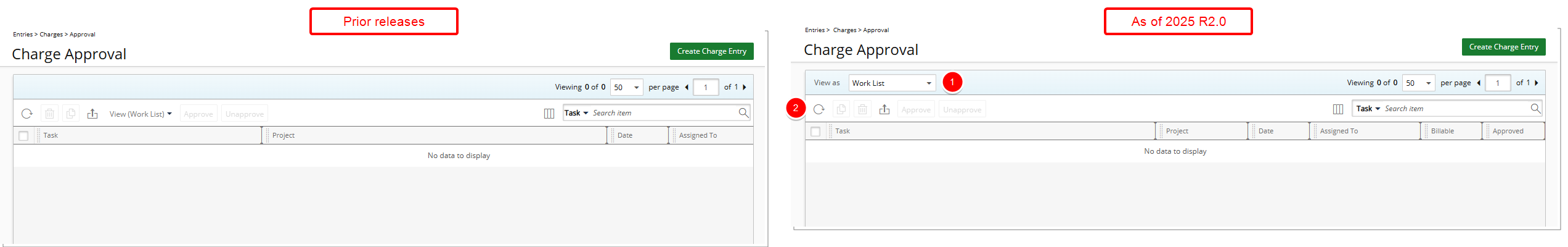Click trash Delete icon in 2025 R2.0 toolbar
This screenshot has width=1568, height=247.
[863, 109]
